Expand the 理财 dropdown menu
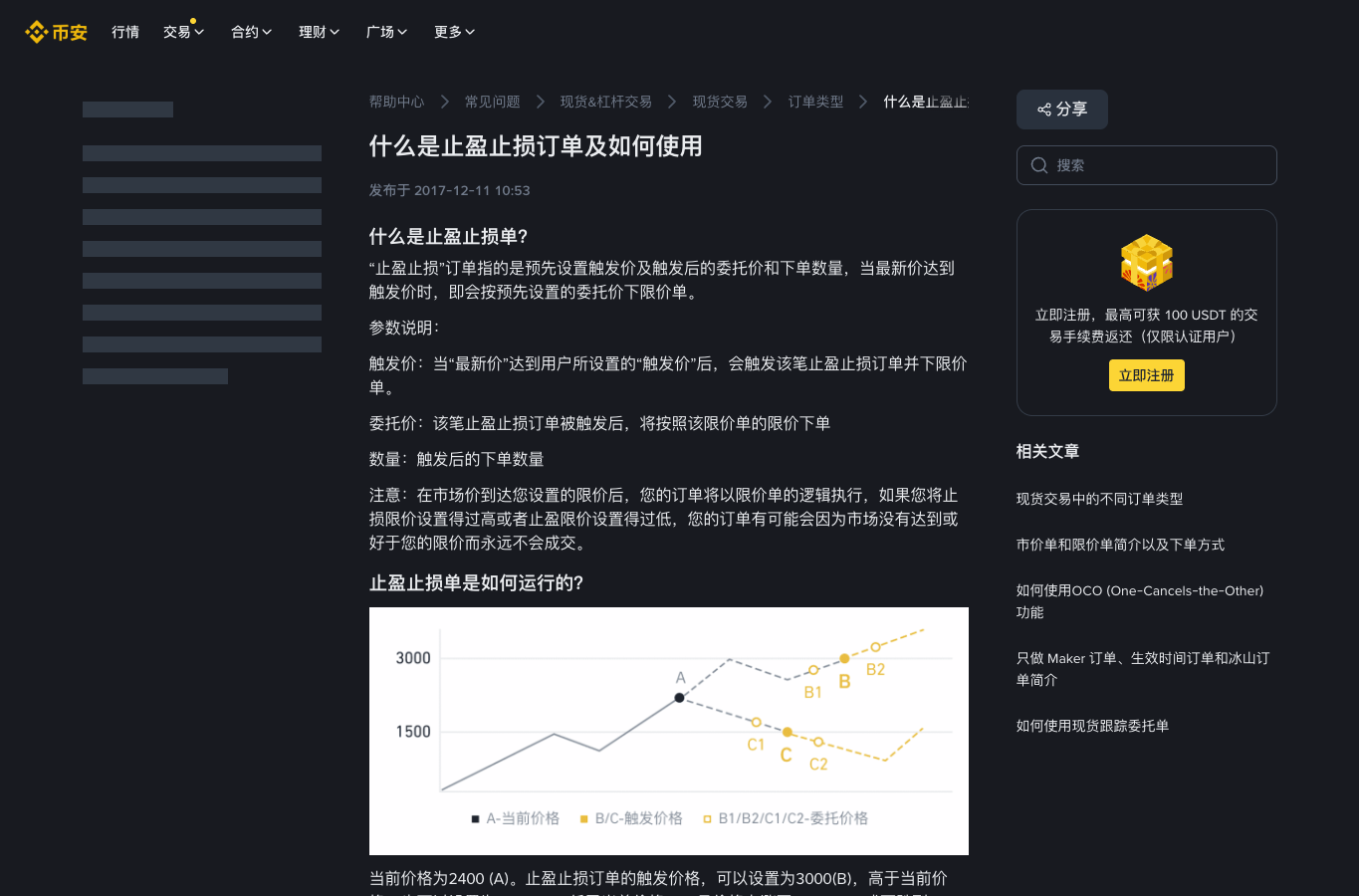Screen dimensions: 1359x896 320,32
